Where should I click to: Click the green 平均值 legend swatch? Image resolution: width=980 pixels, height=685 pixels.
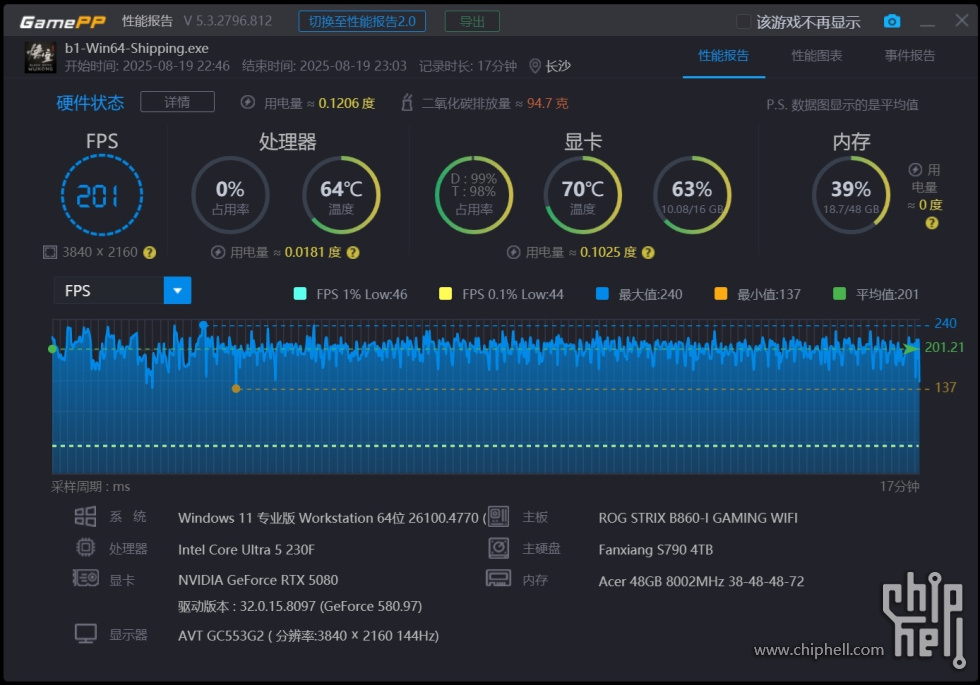[x=840, y=294]
